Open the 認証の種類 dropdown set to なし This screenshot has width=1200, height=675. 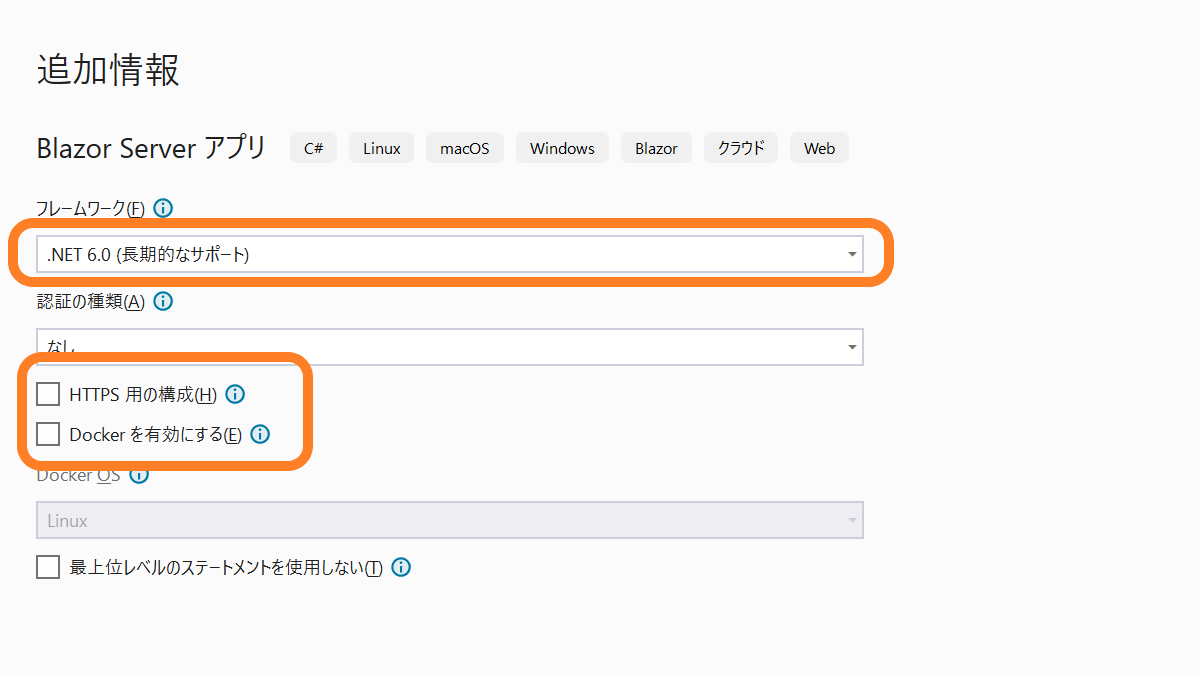[450, 347]
